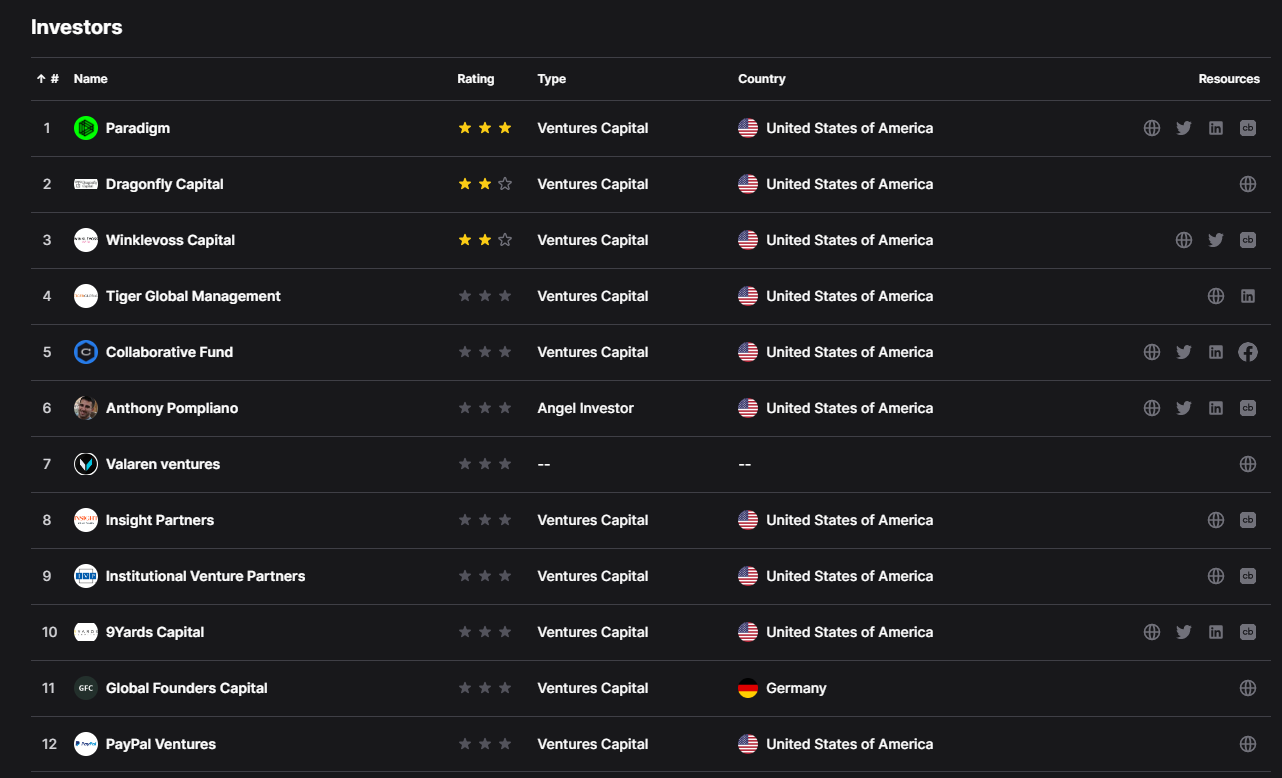The image size is (1282, 778).
Task: Open Dragonfly Capital's website globe icon
Action: pos(1248,184)
